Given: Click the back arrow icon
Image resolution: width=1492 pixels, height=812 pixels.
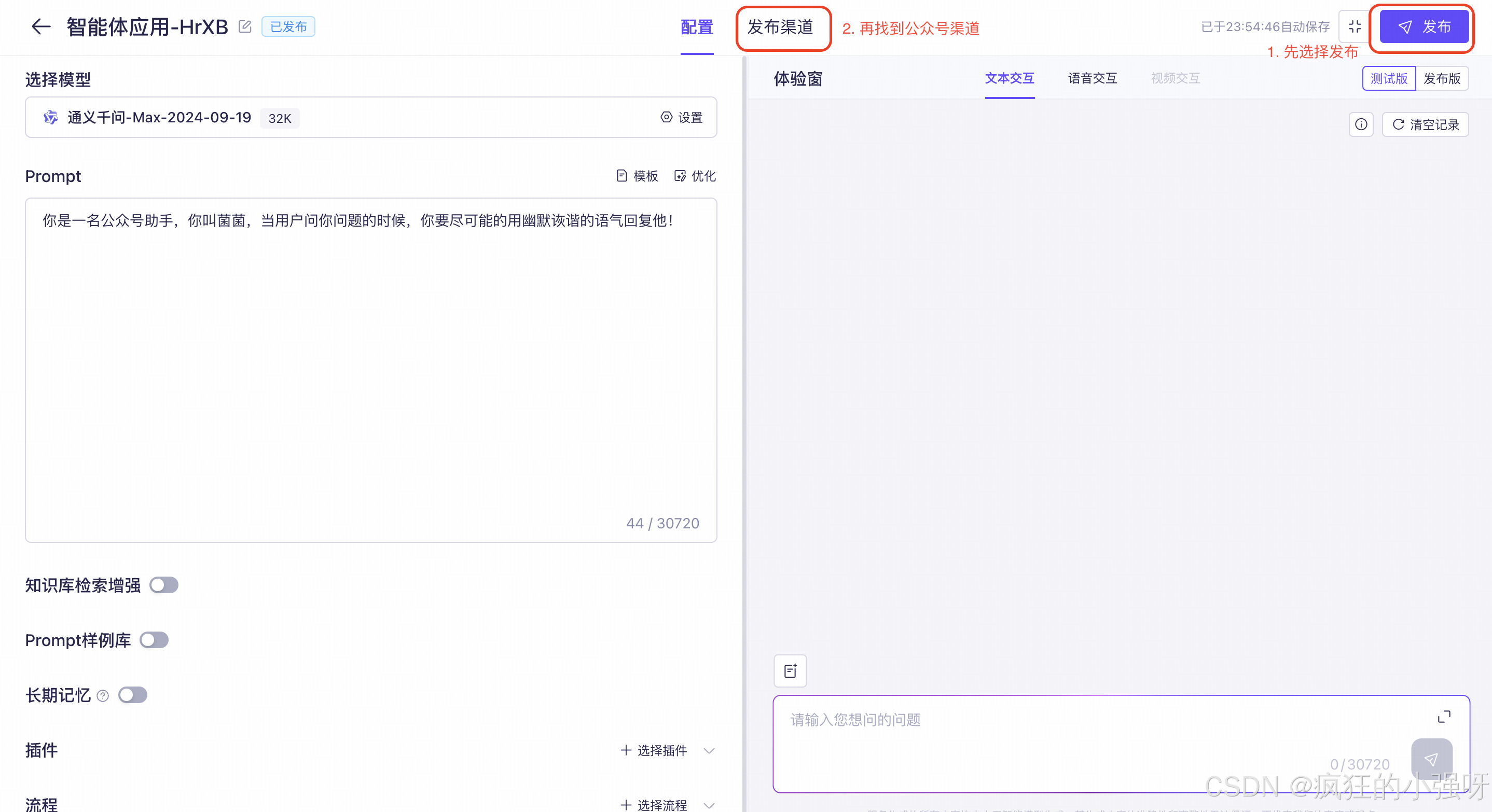Looking at the screenshot, I should 40,26.
